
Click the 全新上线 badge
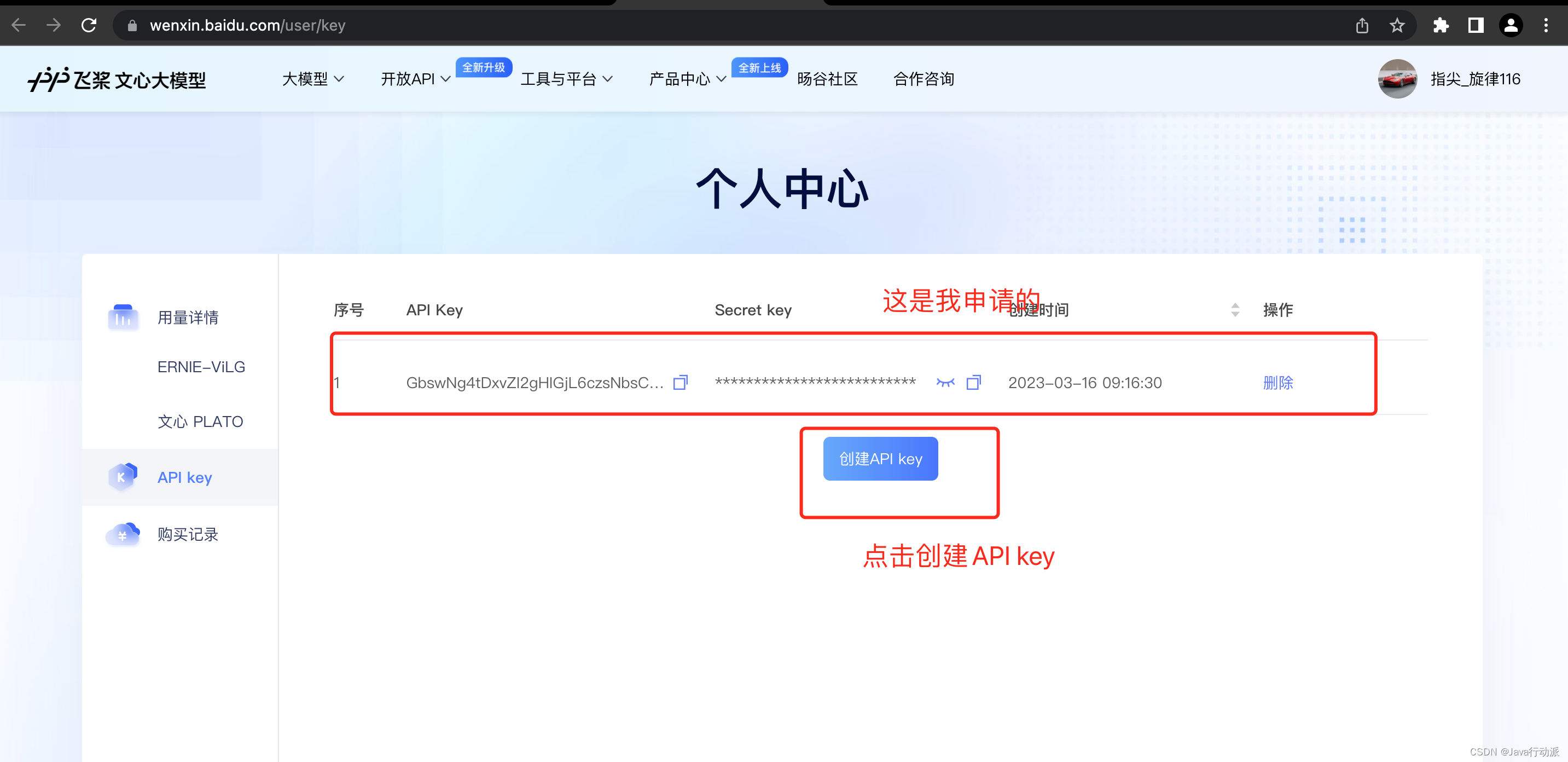tap(759, 68)
